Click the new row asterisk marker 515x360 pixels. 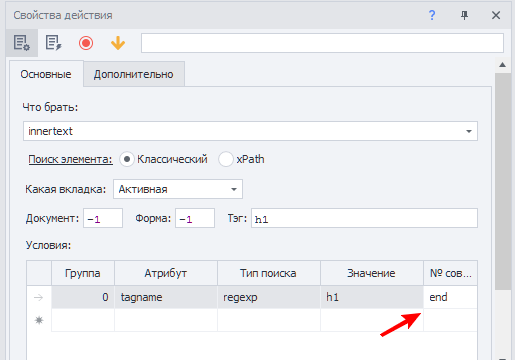point(39,320)
